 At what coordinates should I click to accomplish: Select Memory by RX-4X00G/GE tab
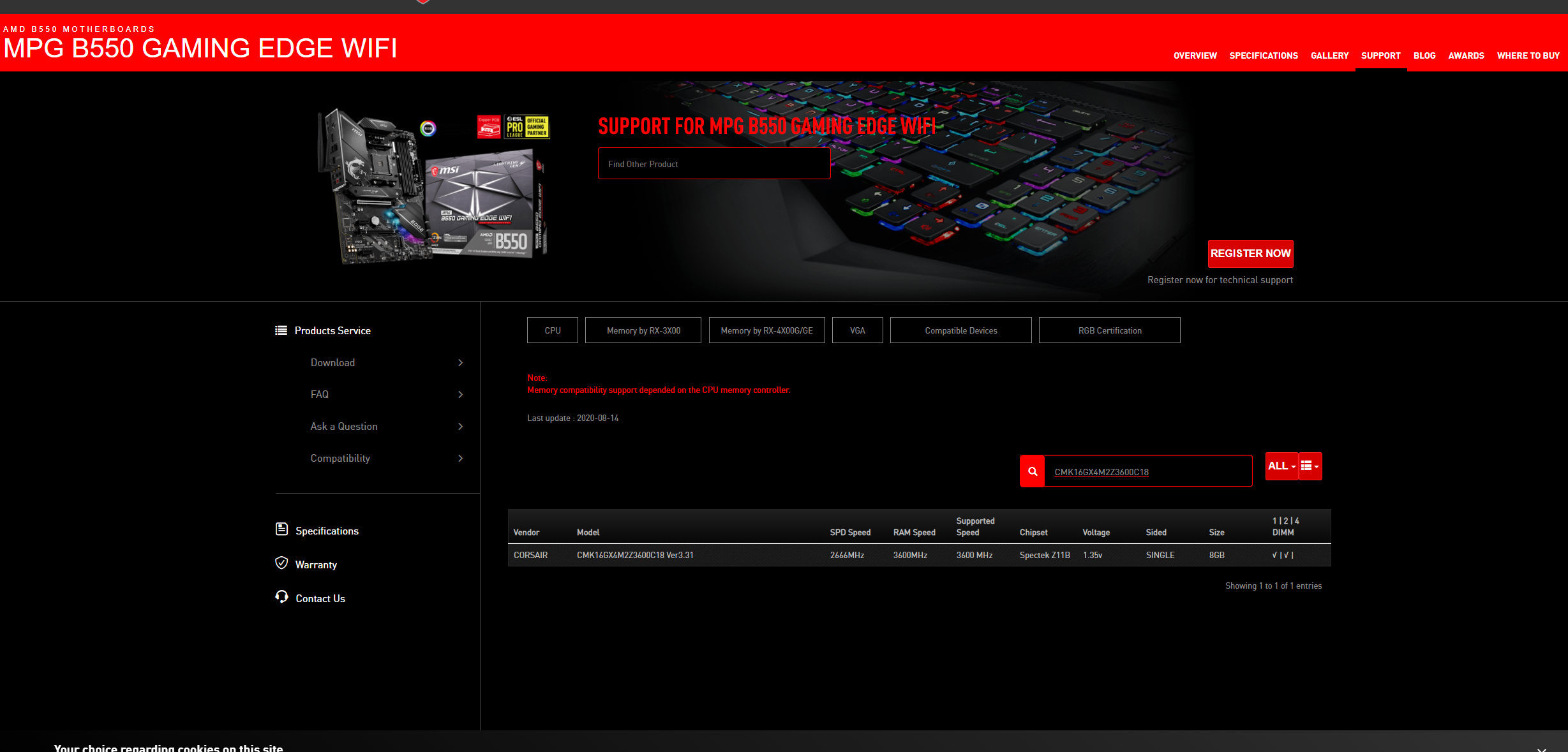(766, 330)
